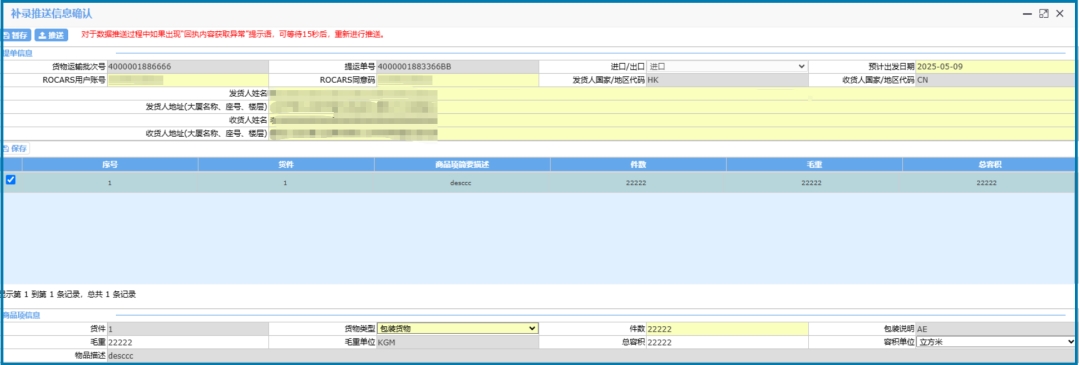
Task: Click the 商品项简要描述 column header
Action: [462, 165]
